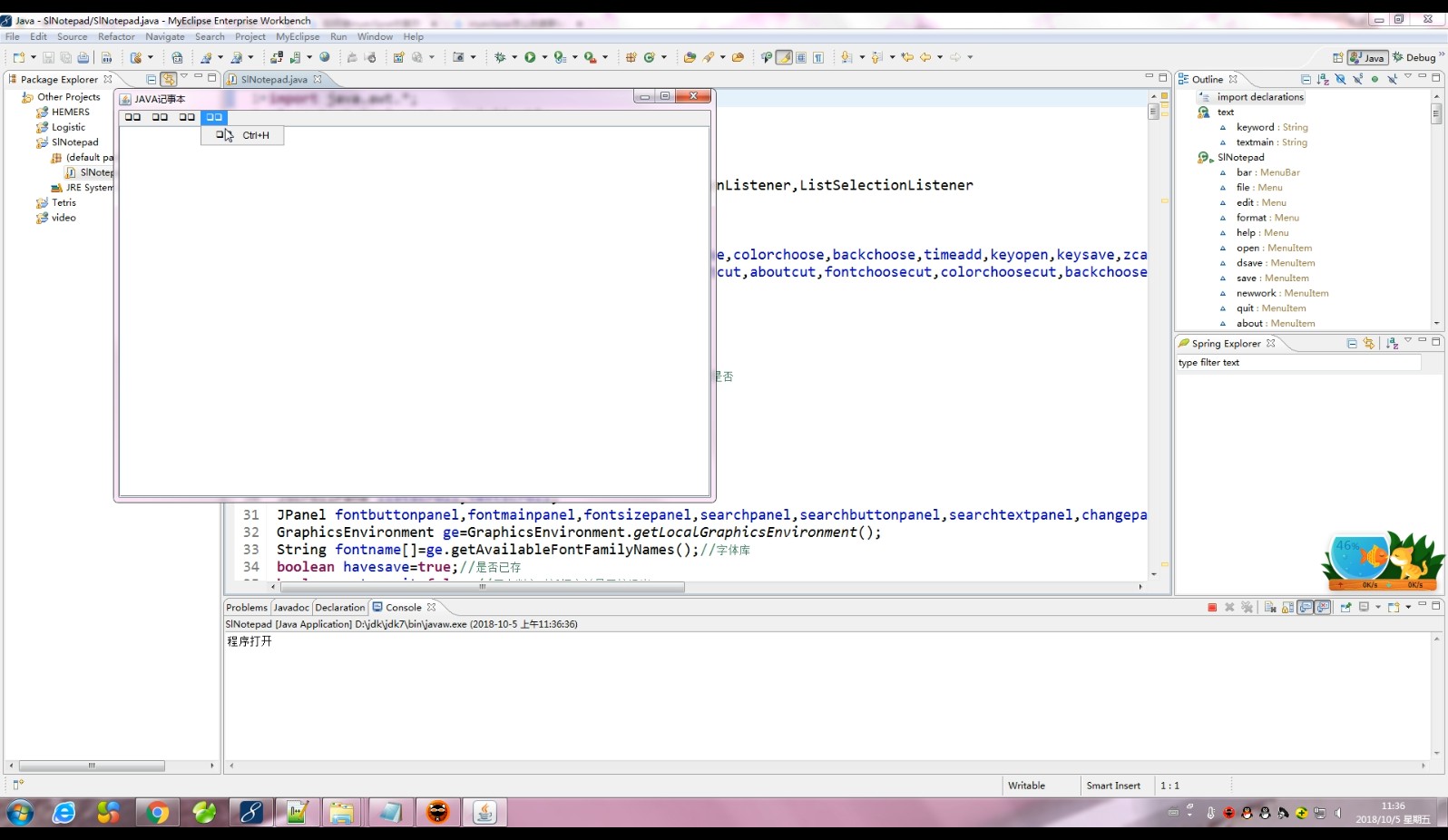Toggle Sort alphabetically in Outline

click(1323, 79)
